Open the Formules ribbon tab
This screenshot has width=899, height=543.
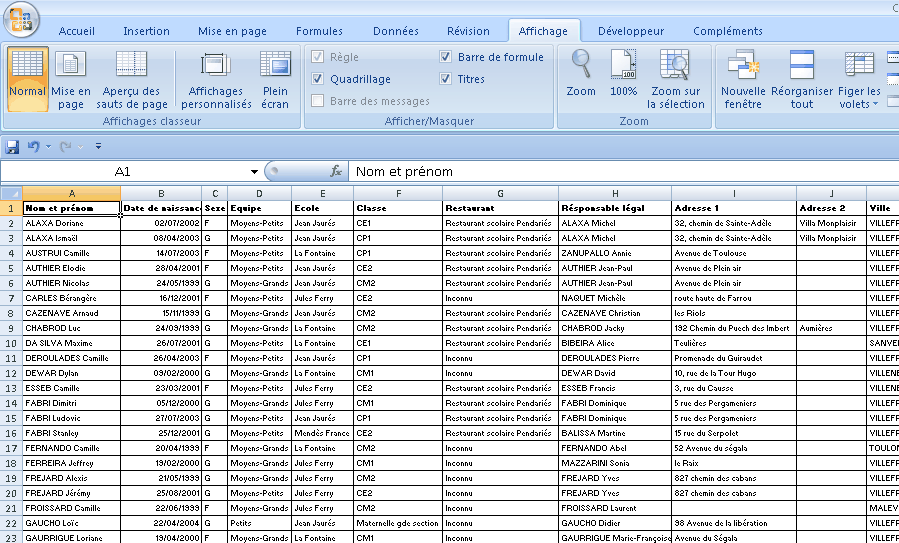(319, 31)
